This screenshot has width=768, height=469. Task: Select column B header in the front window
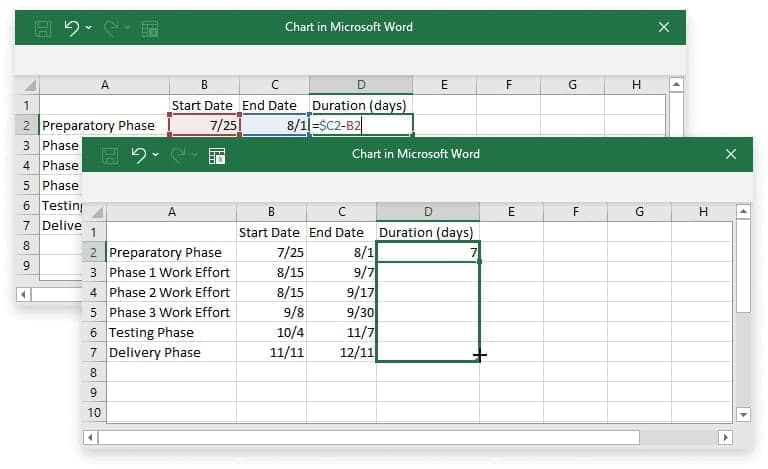(x=271, y=212)
